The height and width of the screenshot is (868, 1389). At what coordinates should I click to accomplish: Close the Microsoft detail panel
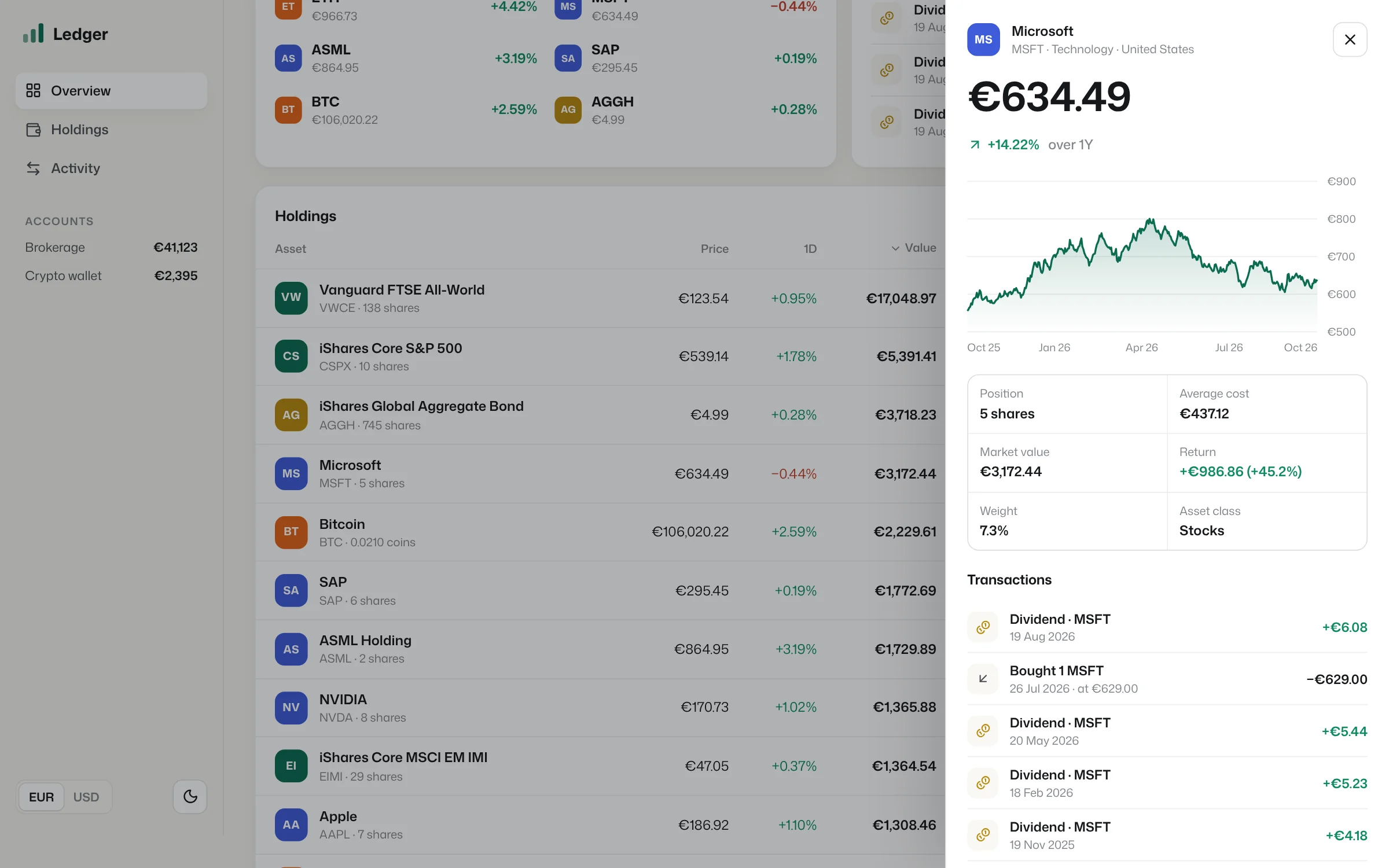coord(1350,39)
